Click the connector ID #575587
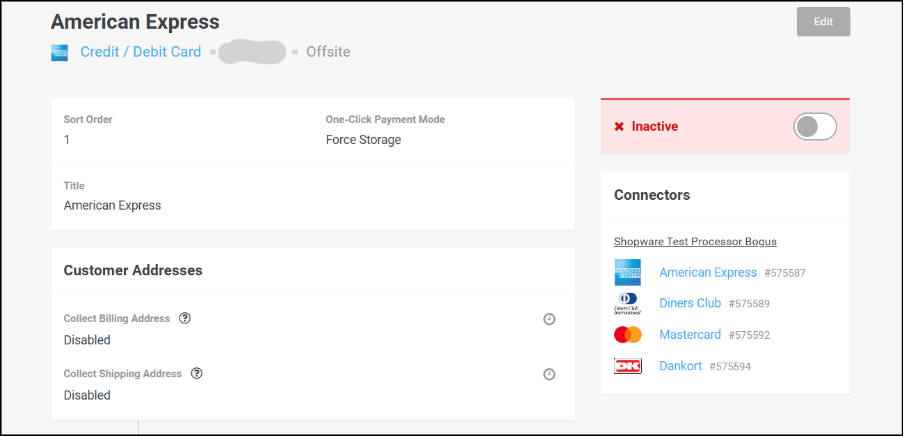 (x=785, y=273)
